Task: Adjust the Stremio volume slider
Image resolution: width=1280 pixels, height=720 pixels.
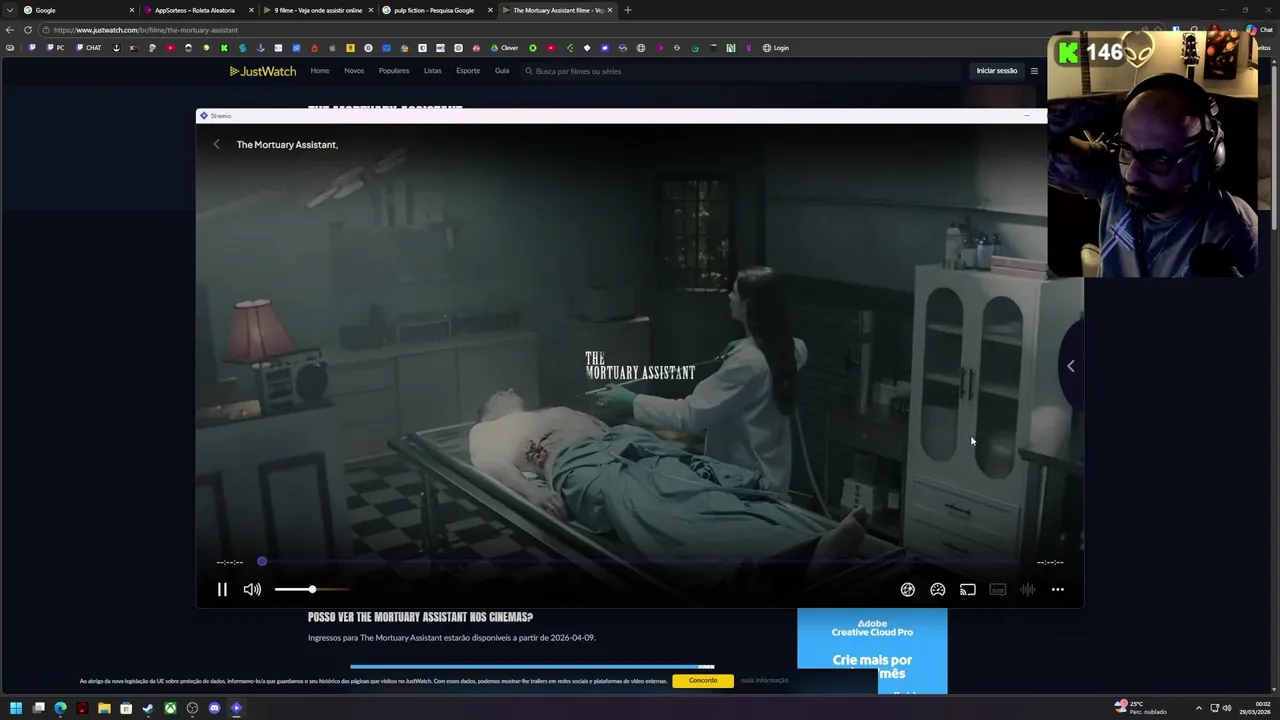Action: (312, 590)
